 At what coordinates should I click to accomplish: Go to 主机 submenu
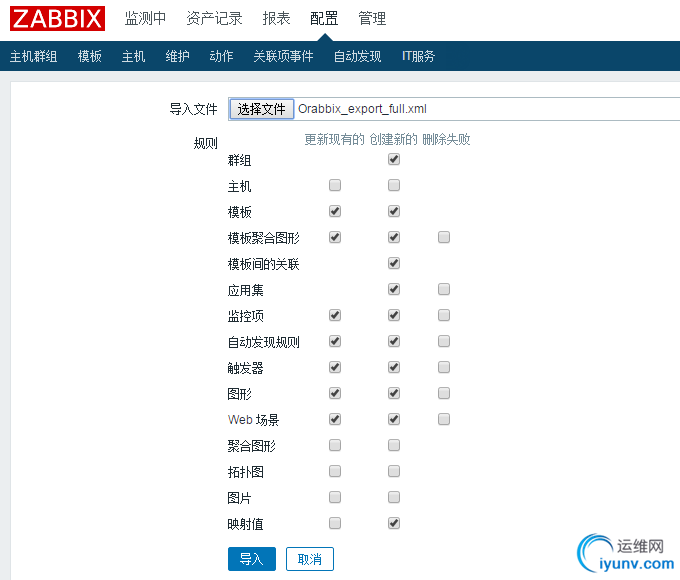tap(134, 56)
